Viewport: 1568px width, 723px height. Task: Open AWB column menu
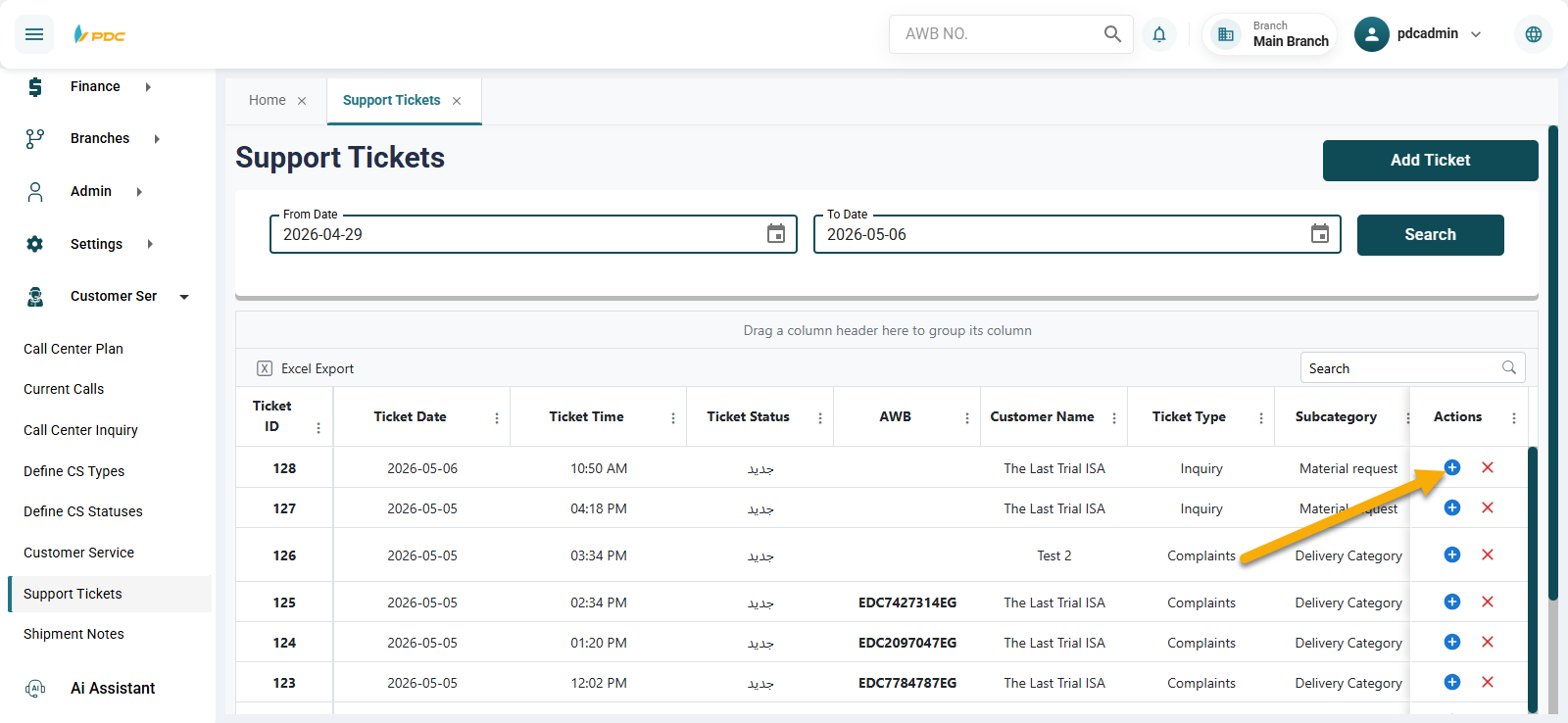tap(967, 418)
